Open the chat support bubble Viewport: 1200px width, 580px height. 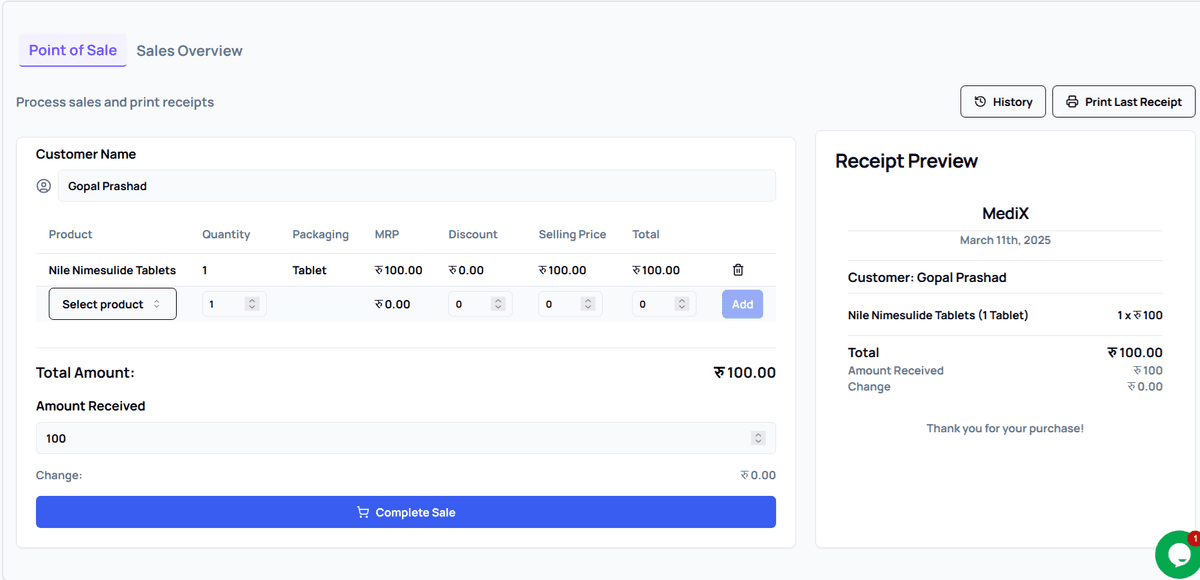[x=1178, y=554]
